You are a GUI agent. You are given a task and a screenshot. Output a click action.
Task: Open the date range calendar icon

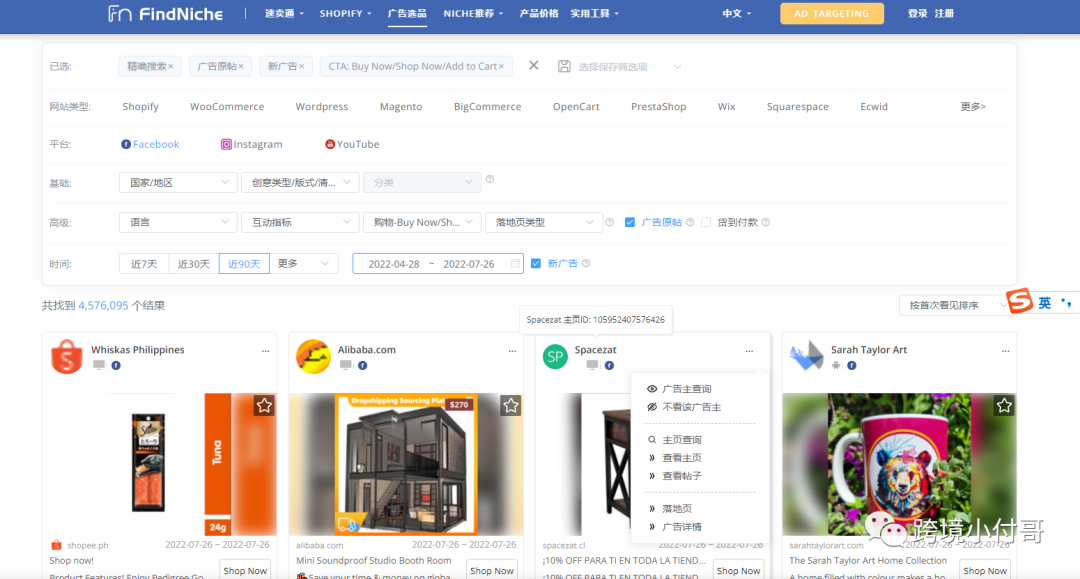click(515, 264)
